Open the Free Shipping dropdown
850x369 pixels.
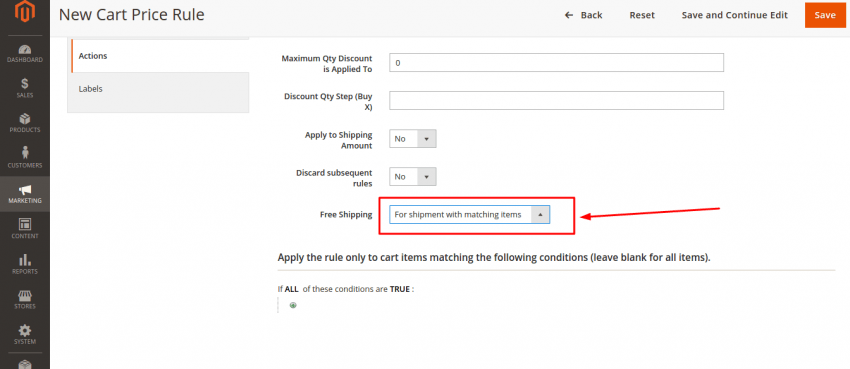[x=469, y=215]
